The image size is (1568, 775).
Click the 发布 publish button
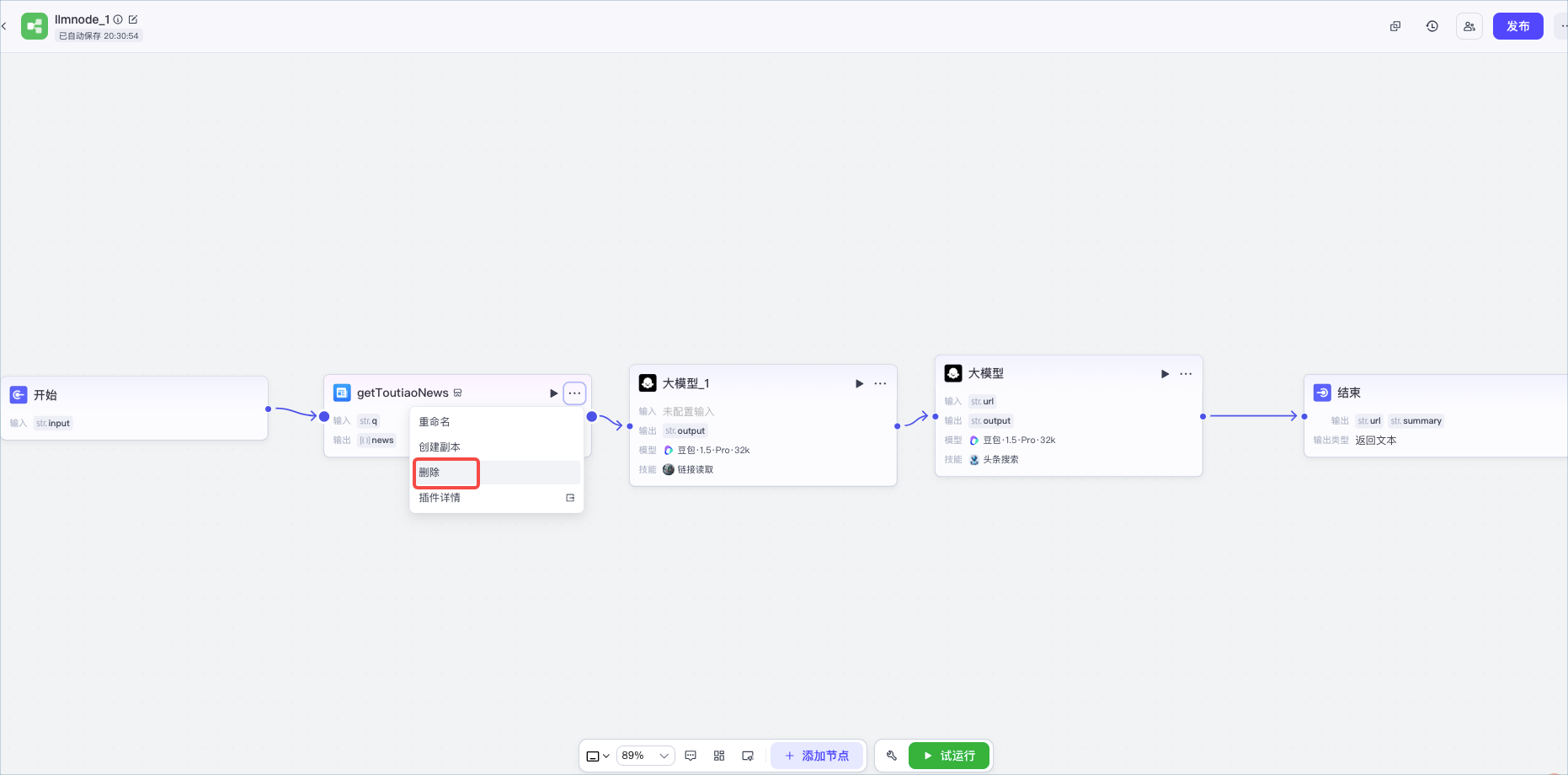point(1517,26)
